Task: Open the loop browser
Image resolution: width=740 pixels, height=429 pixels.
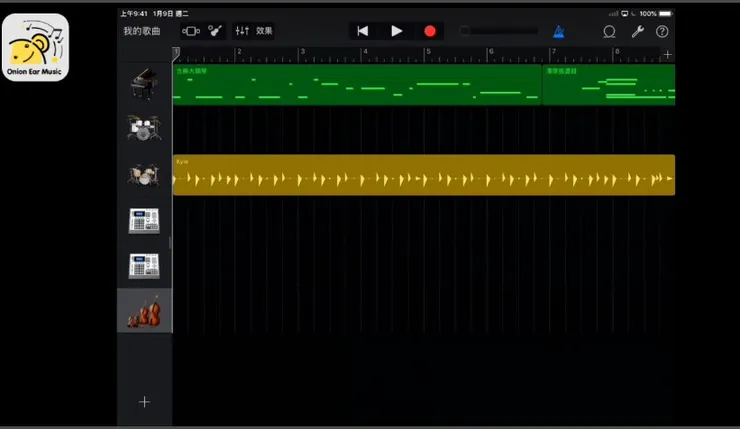Action: (x=609, y=31)
